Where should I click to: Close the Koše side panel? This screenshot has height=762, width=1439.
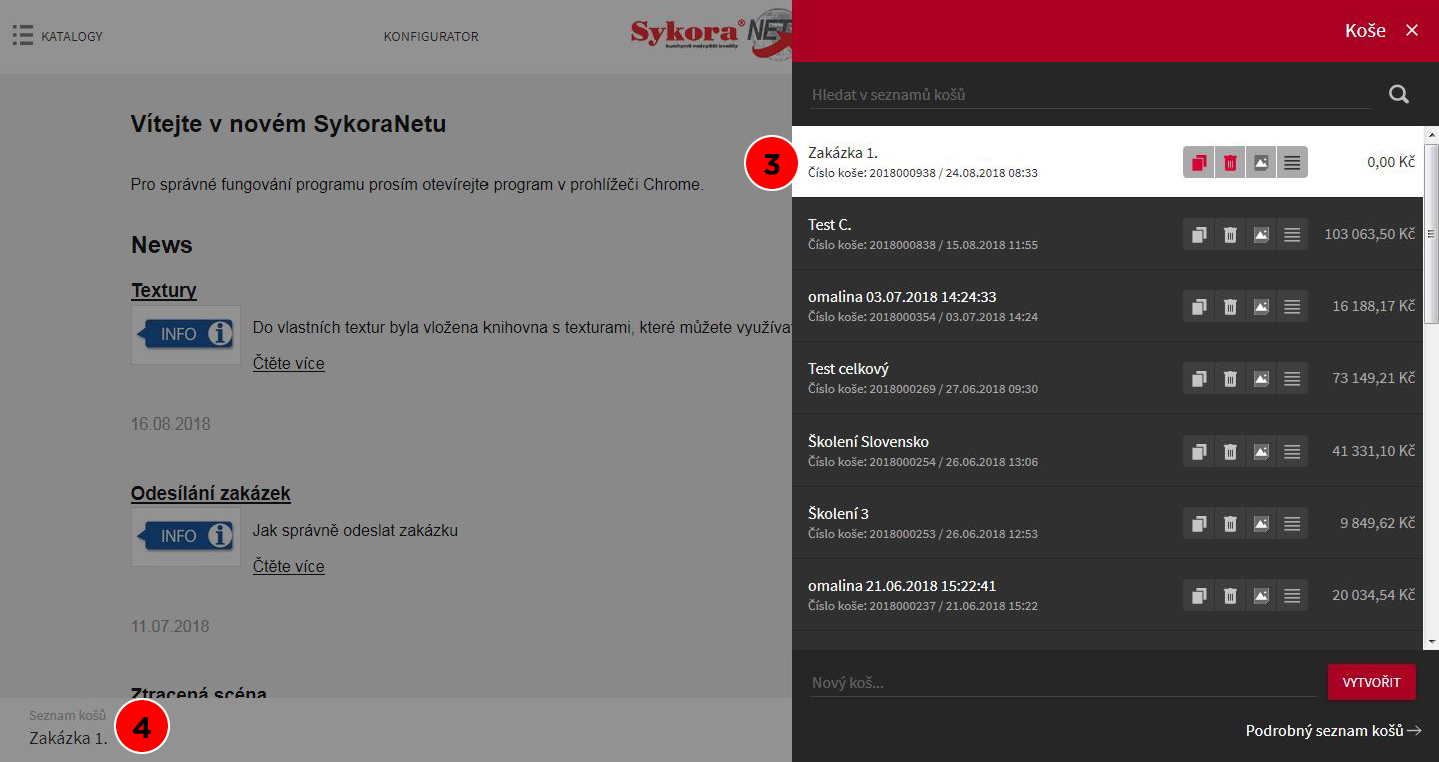tap(1412, 31)
